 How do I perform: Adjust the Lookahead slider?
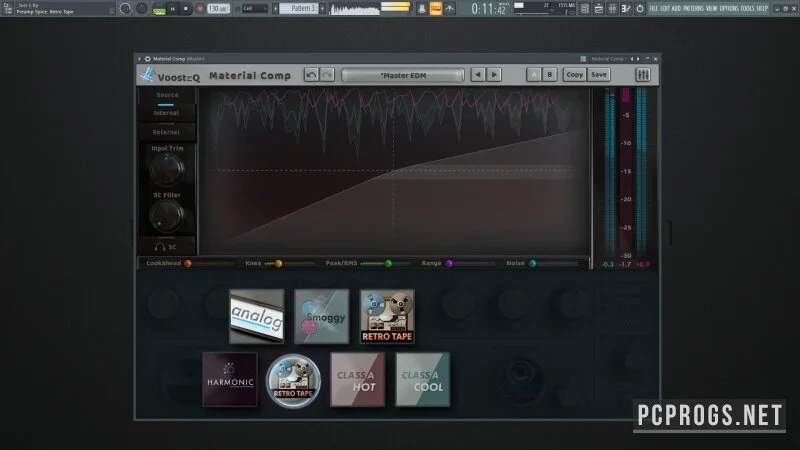point(210,264)
